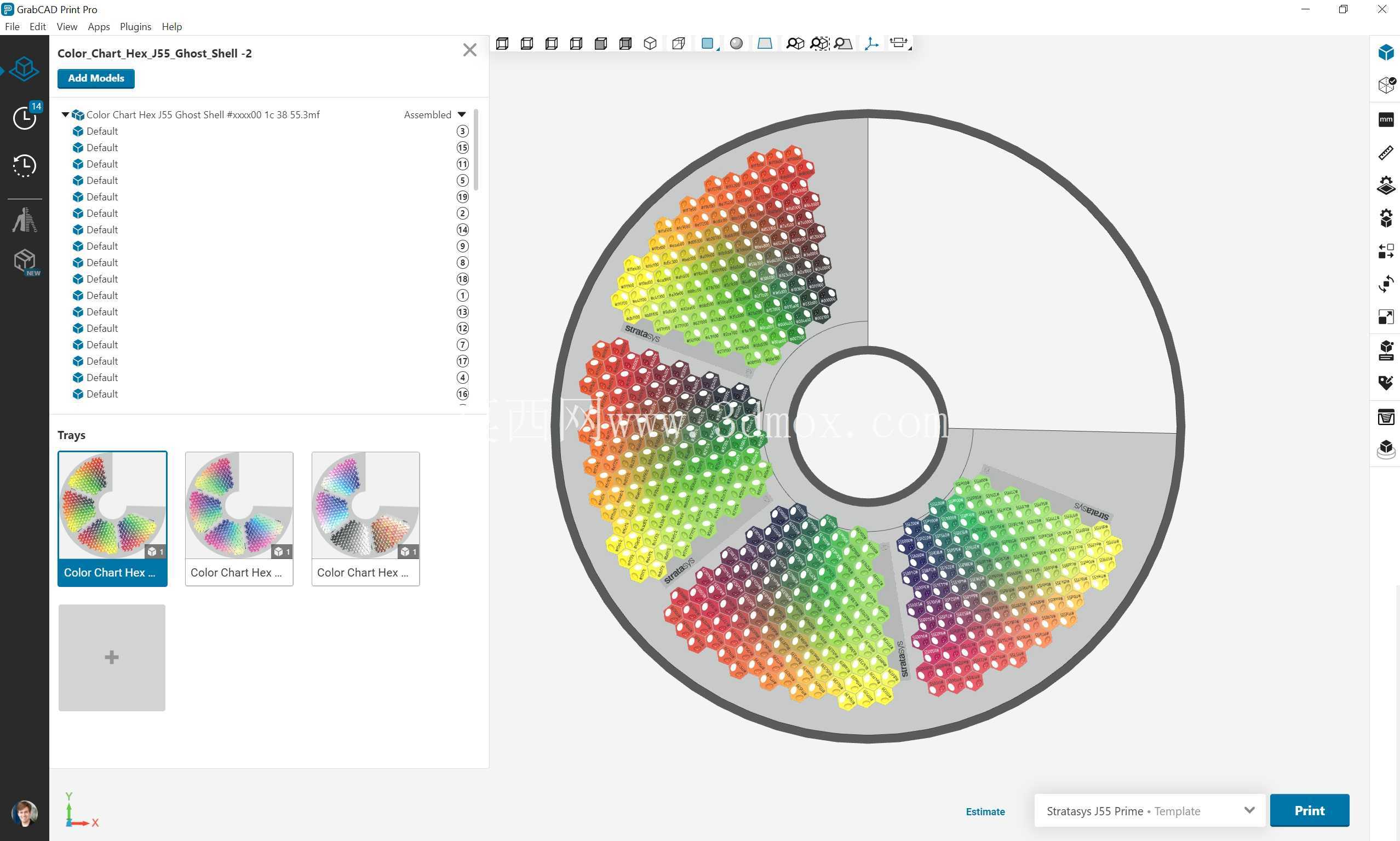Open the model settings gear cube icon
The width and height of the screenshot is (1400, 841).
click(x=1386, y=218)
